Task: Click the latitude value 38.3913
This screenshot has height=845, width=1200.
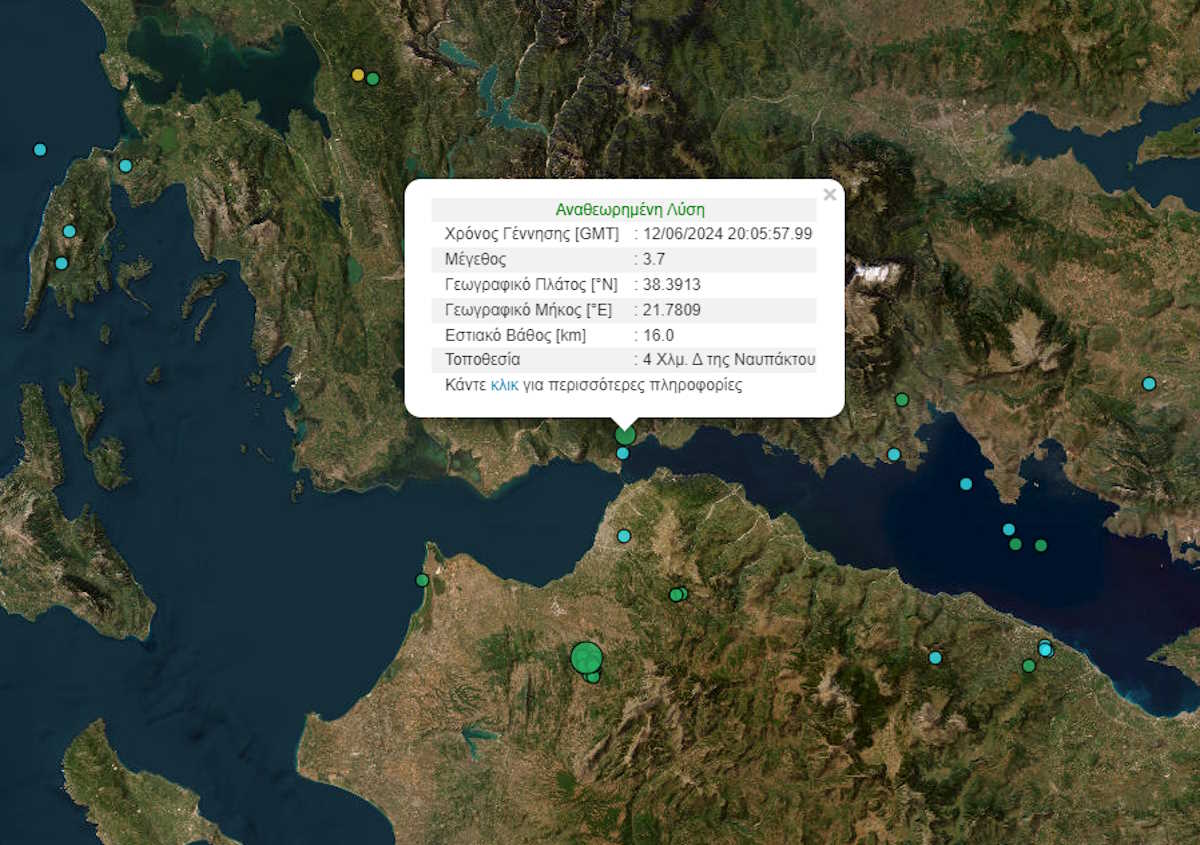Action: pyautogui.click(x=672, y=284)
